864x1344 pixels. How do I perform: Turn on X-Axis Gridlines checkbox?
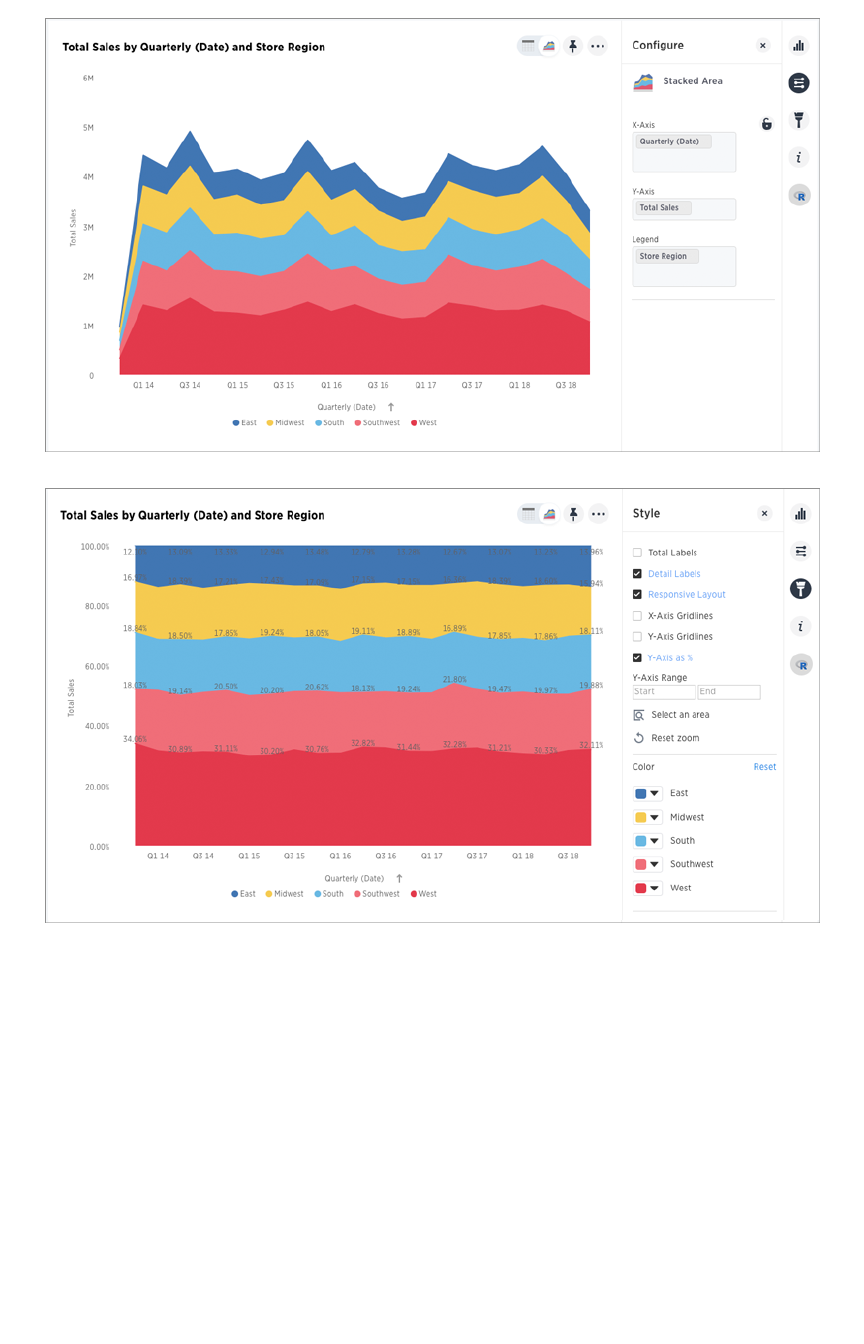(x=637, y=616)
